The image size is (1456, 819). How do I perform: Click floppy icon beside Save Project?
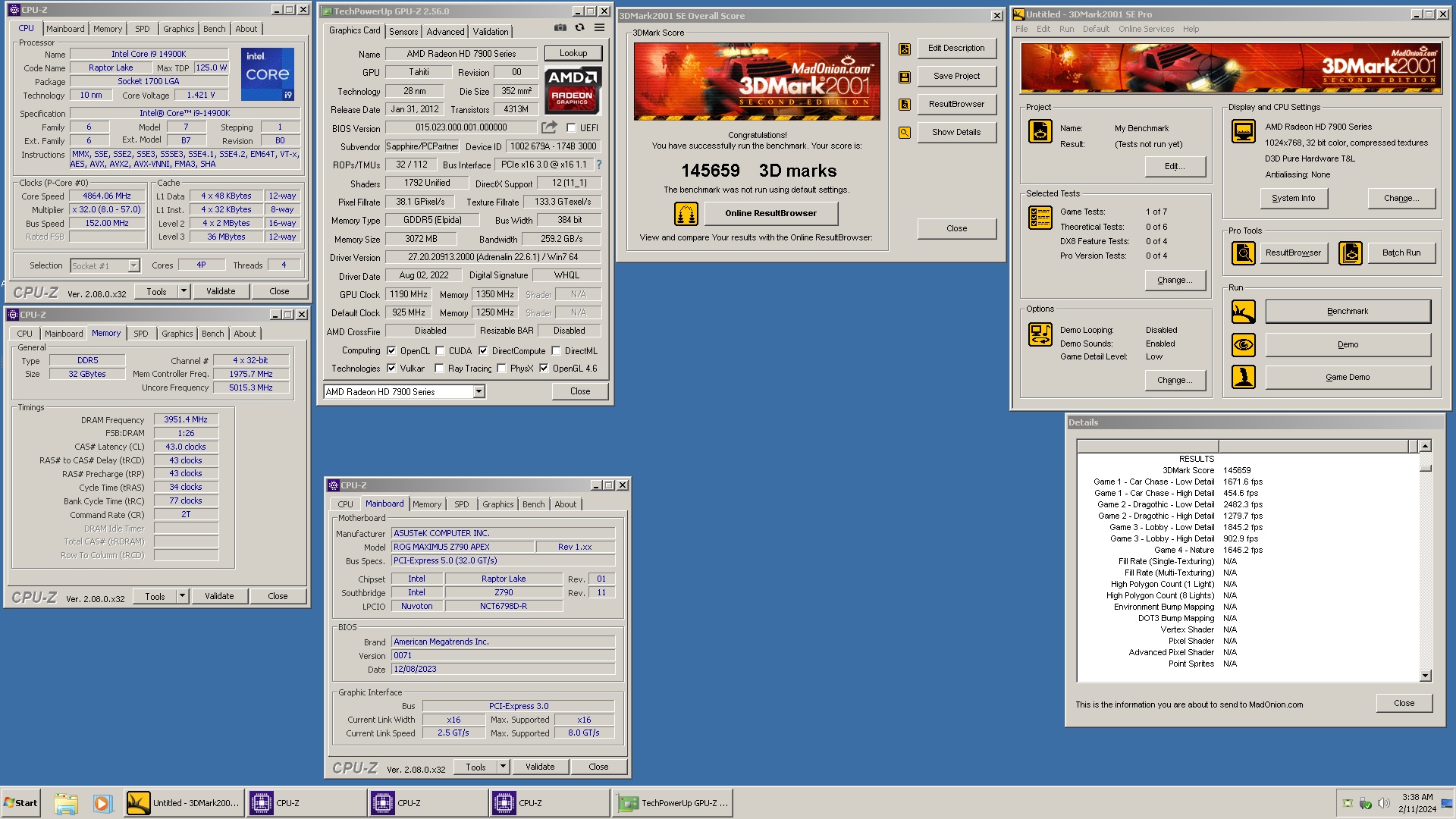(x=905, y=77)
